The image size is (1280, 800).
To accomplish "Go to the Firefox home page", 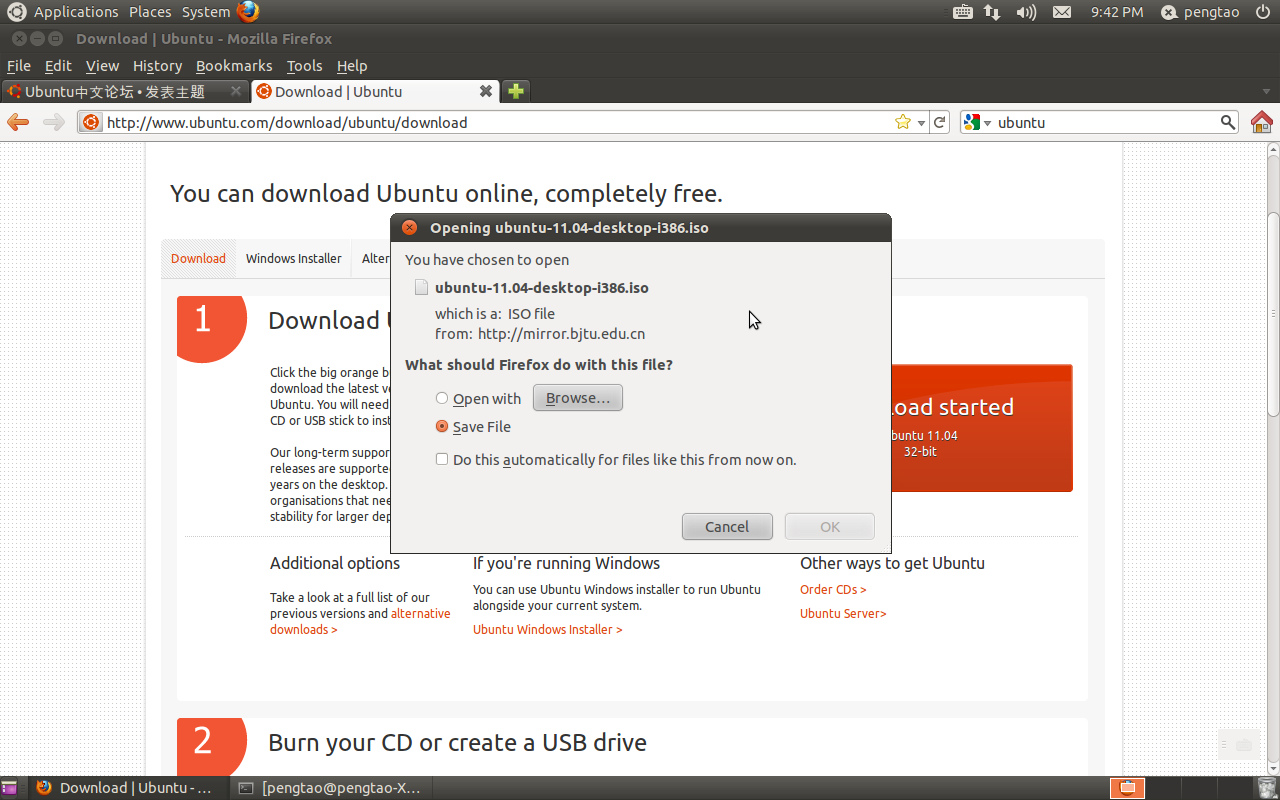I will [1262, 122].
